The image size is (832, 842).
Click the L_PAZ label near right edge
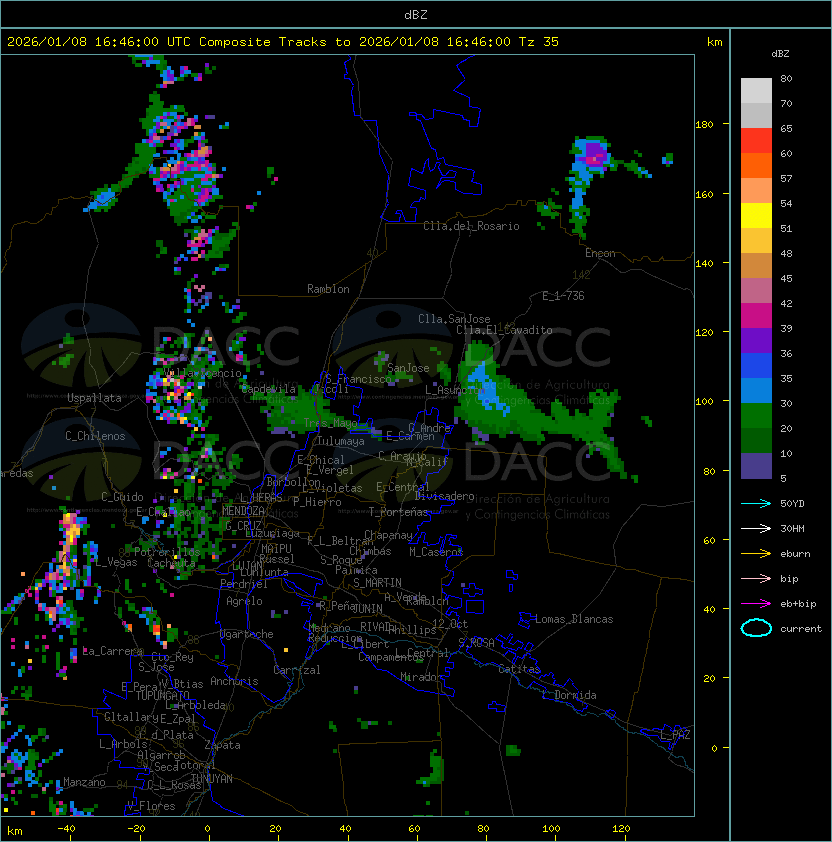click(x=675, y=735)
